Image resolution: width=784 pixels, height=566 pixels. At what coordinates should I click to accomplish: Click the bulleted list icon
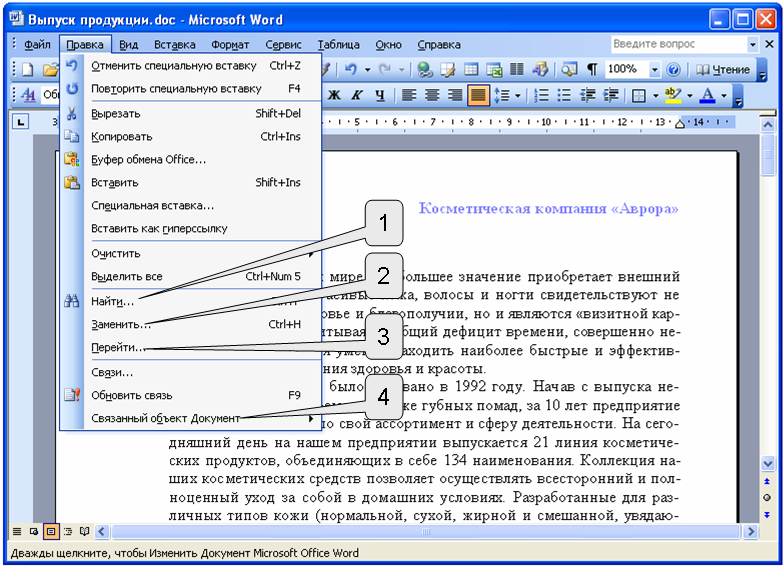tap(564, 95)
